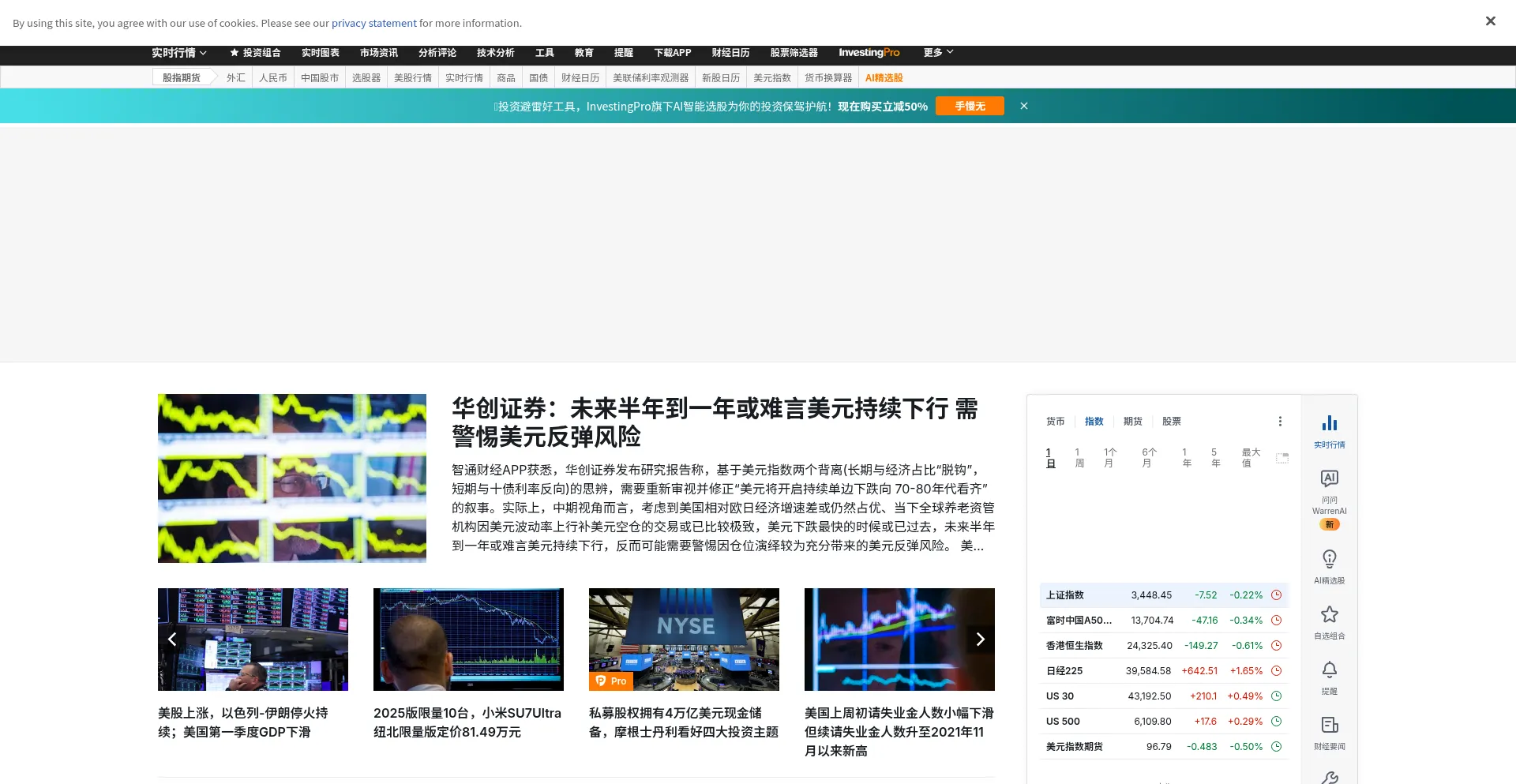Open the three-dot menu in quotes widget

pyautogui.click(x=1280, y=422)
